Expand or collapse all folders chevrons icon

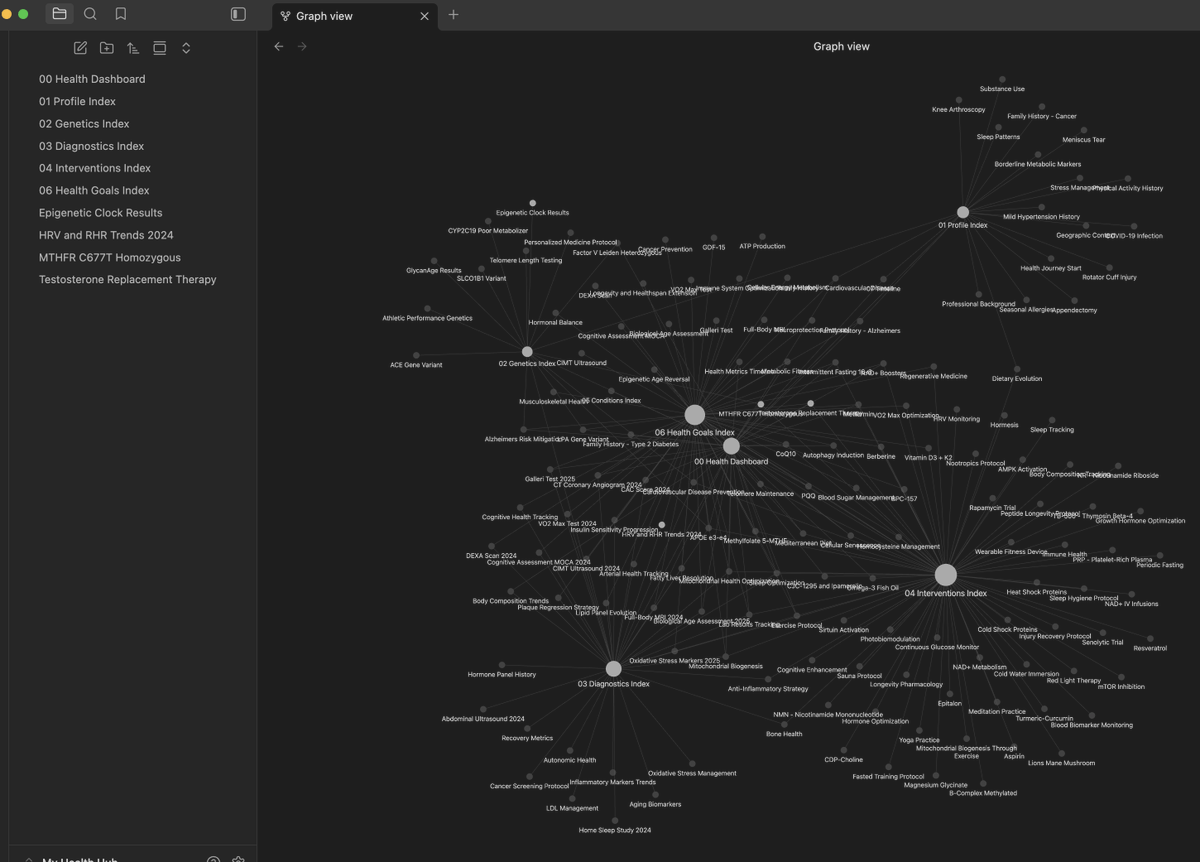[x=186, y=48]
